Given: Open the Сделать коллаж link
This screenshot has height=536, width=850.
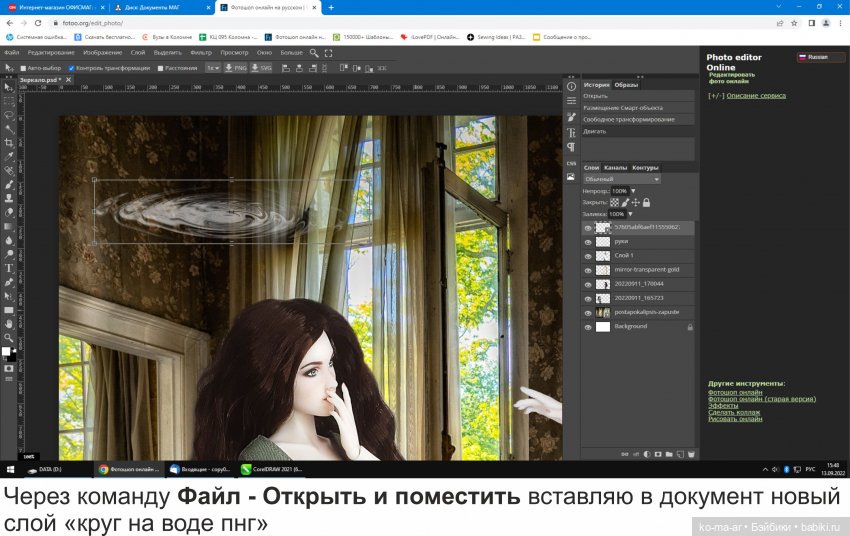Looking at the screenshot, I should click(734, 412).
